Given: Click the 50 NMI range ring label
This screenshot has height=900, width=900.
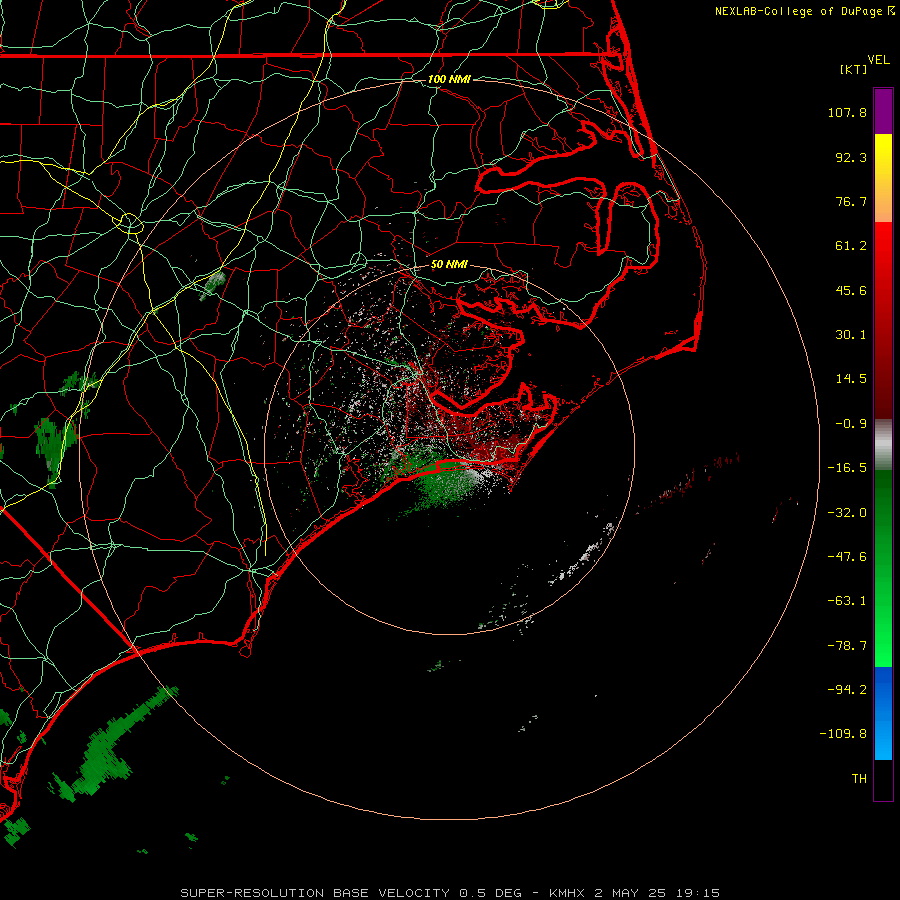Looking at the screenshot, I should point(449,265).
